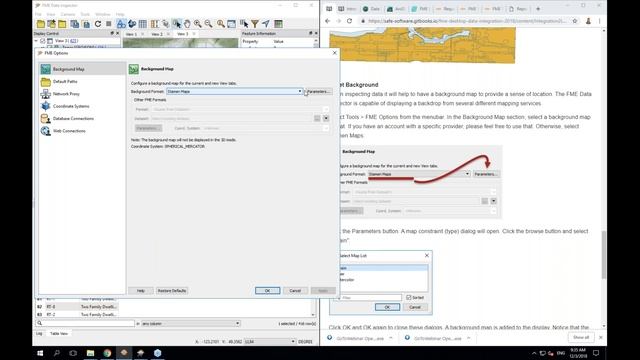Open the Tools menu in Data Inspector
The image size is (640, 360).
pos(85,14)
